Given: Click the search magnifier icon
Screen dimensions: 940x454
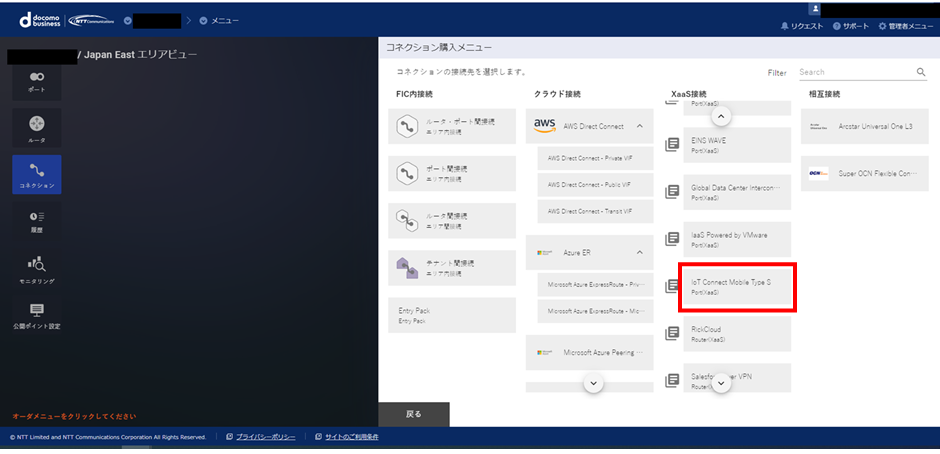Looking at the screenshot, I should tap(921, 72).
